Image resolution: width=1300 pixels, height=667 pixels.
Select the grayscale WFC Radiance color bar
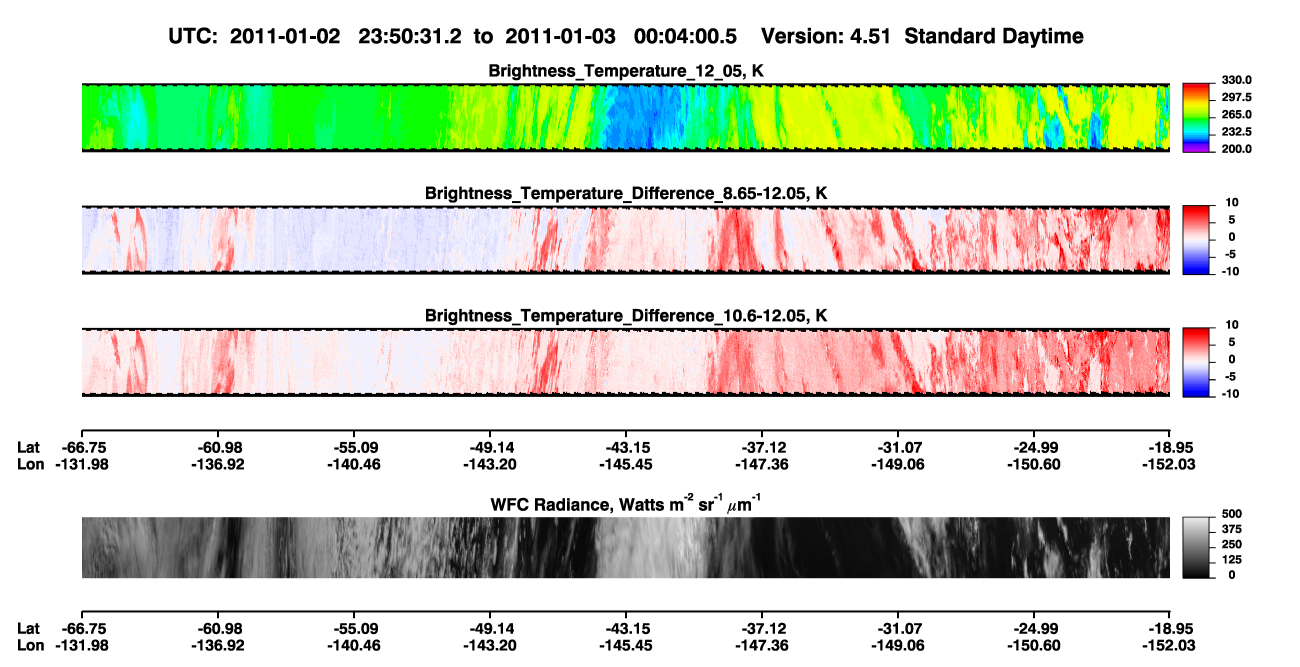(x=1198, y=547)
